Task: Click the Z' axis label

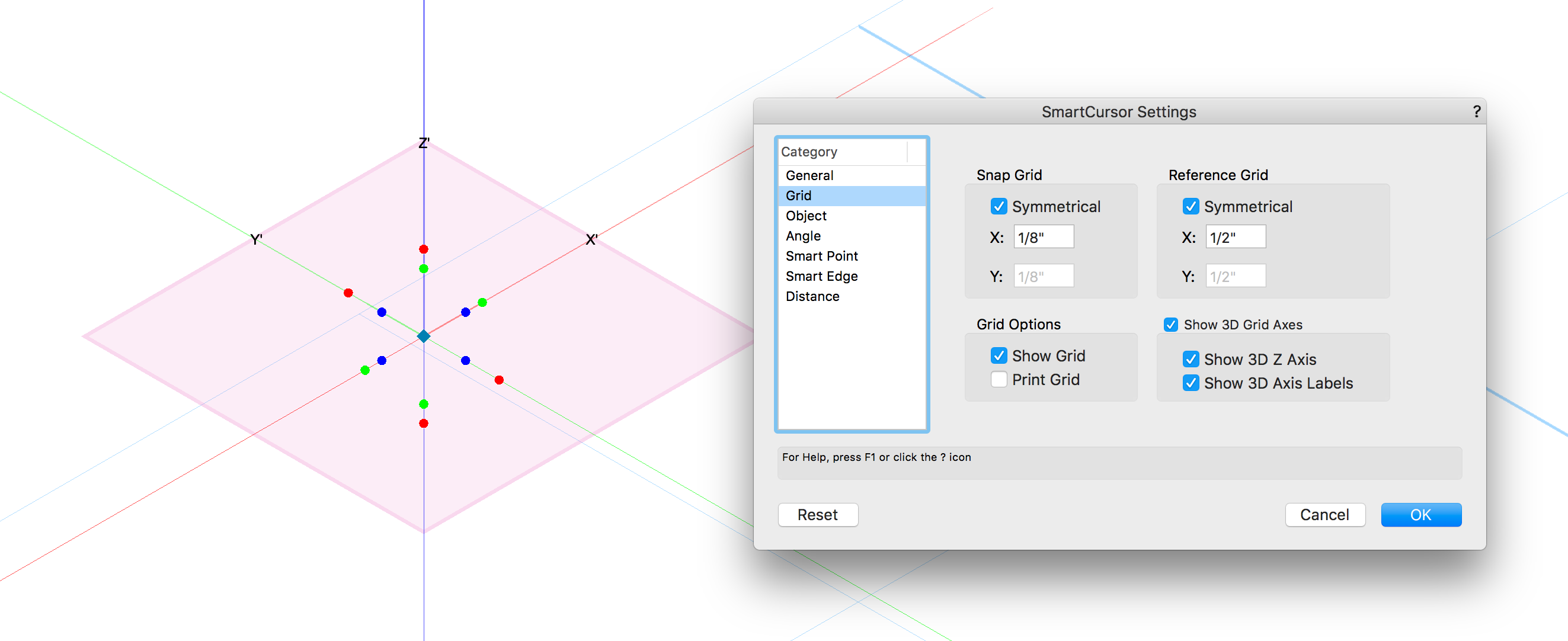Action: [424, 143]
